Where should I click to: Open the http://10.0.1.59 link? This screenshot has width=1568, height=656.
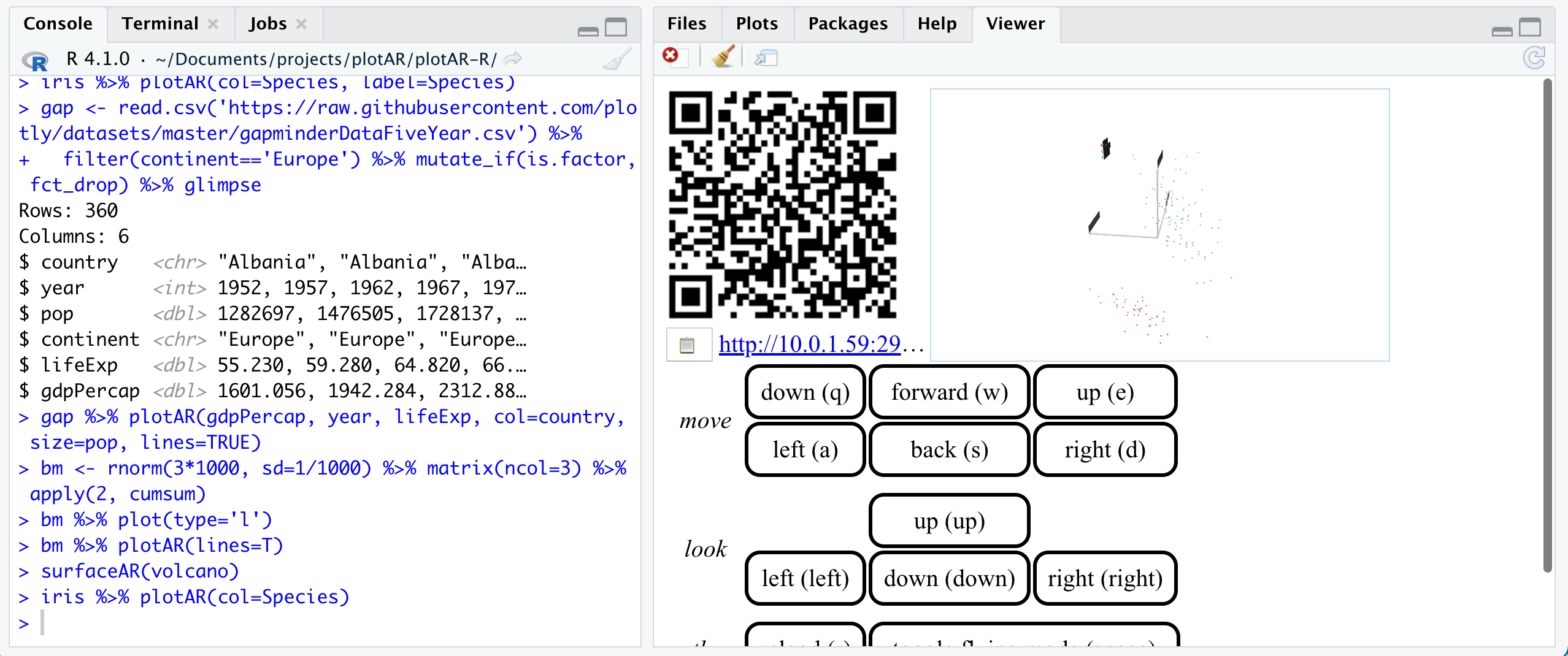(x=810, y=345)
